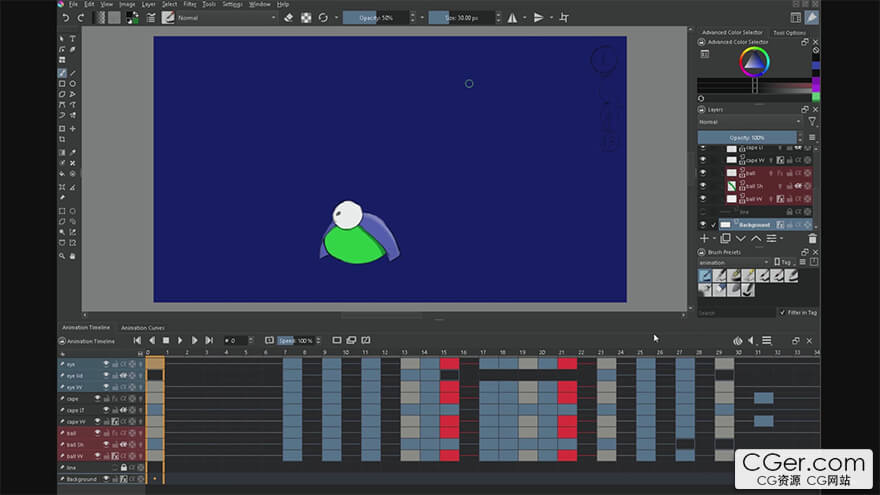The height and width of the screenshot is (495, 880).
Task: Switch to the Animation Curves tab
Action: pyautogui.click(x=143, y=328)
